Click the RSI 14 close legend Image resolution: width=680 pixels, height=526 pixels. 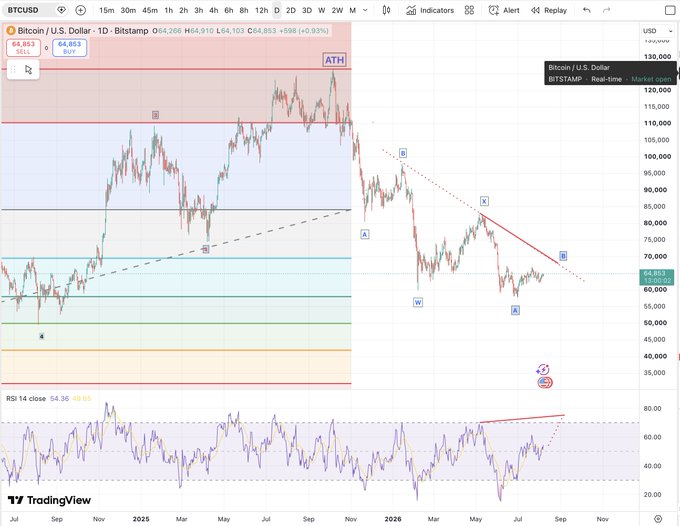pos(26,399)
